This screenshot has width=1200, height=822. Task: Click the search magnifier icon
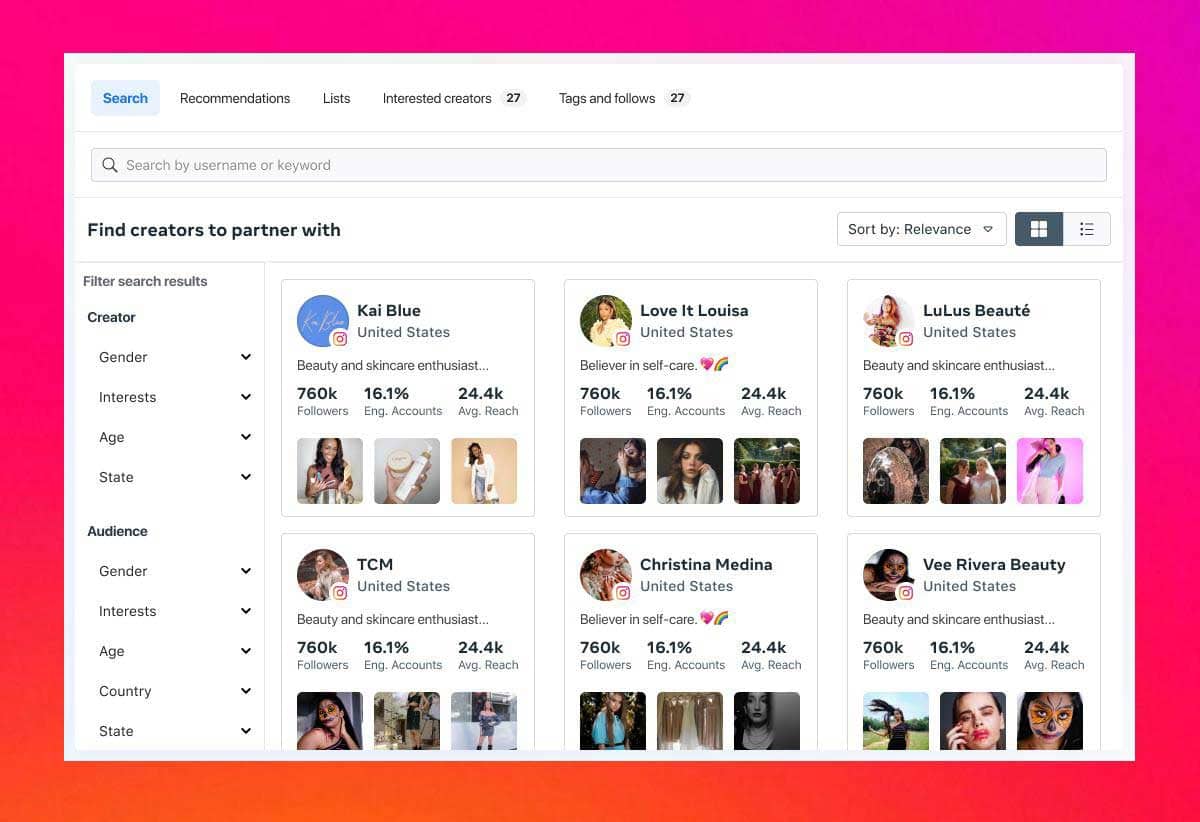[110, 165]
